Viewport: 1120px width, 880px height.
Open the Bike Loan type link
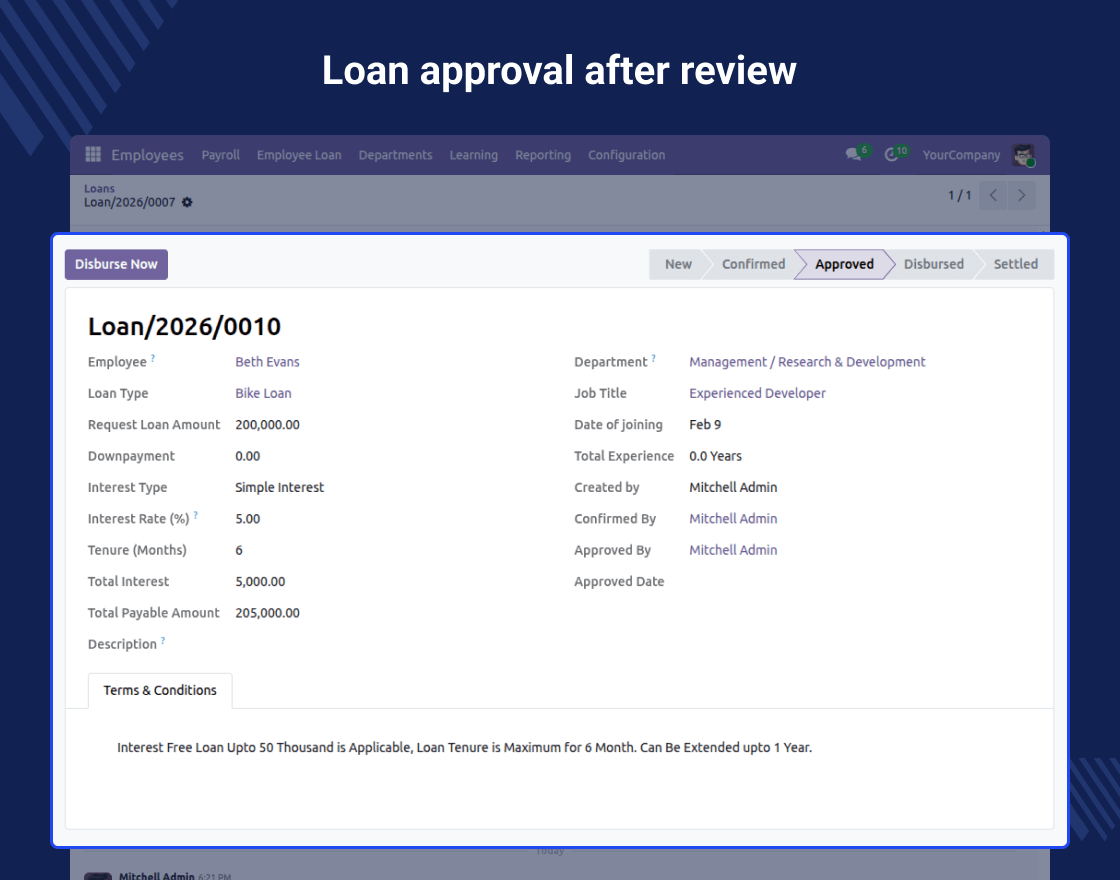(x=263, y=393)
